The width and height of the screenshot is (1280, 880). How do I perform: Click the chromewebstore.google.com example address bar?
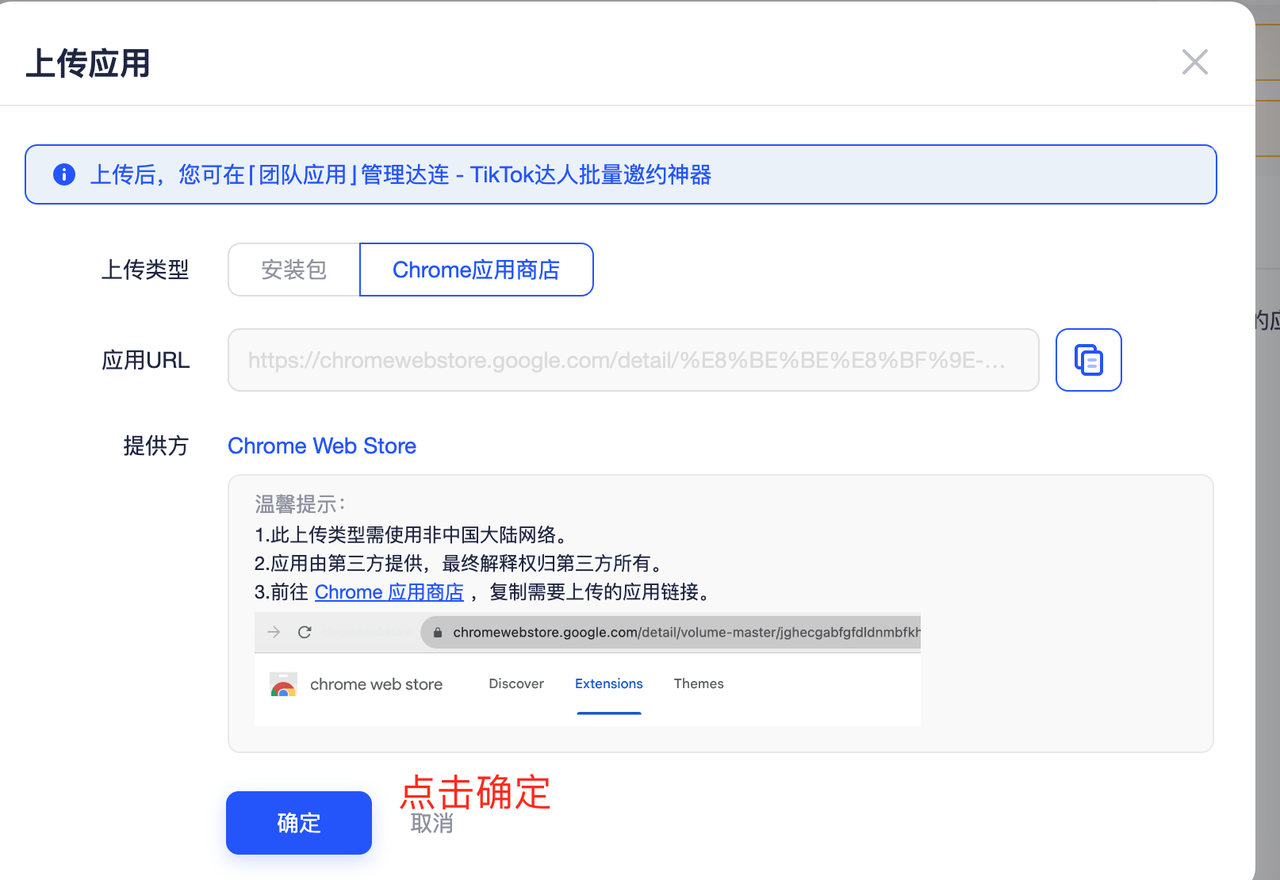point(670,632)
